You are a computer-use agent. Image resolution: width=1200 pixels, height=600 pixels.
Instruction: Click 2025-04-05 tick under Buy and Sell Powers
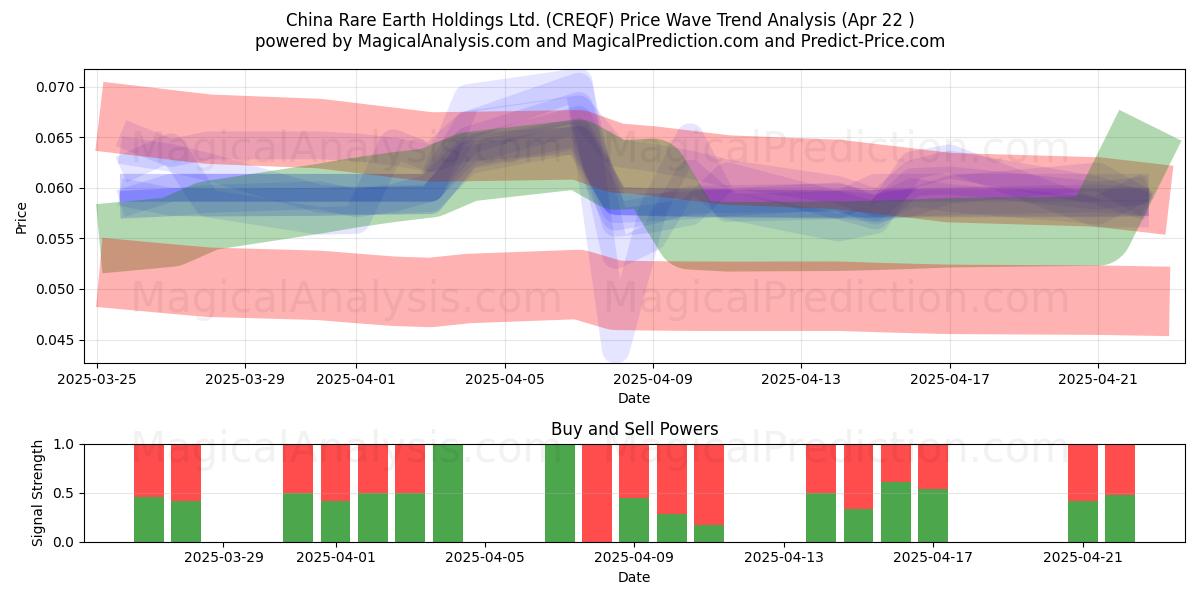pos(485,558)
